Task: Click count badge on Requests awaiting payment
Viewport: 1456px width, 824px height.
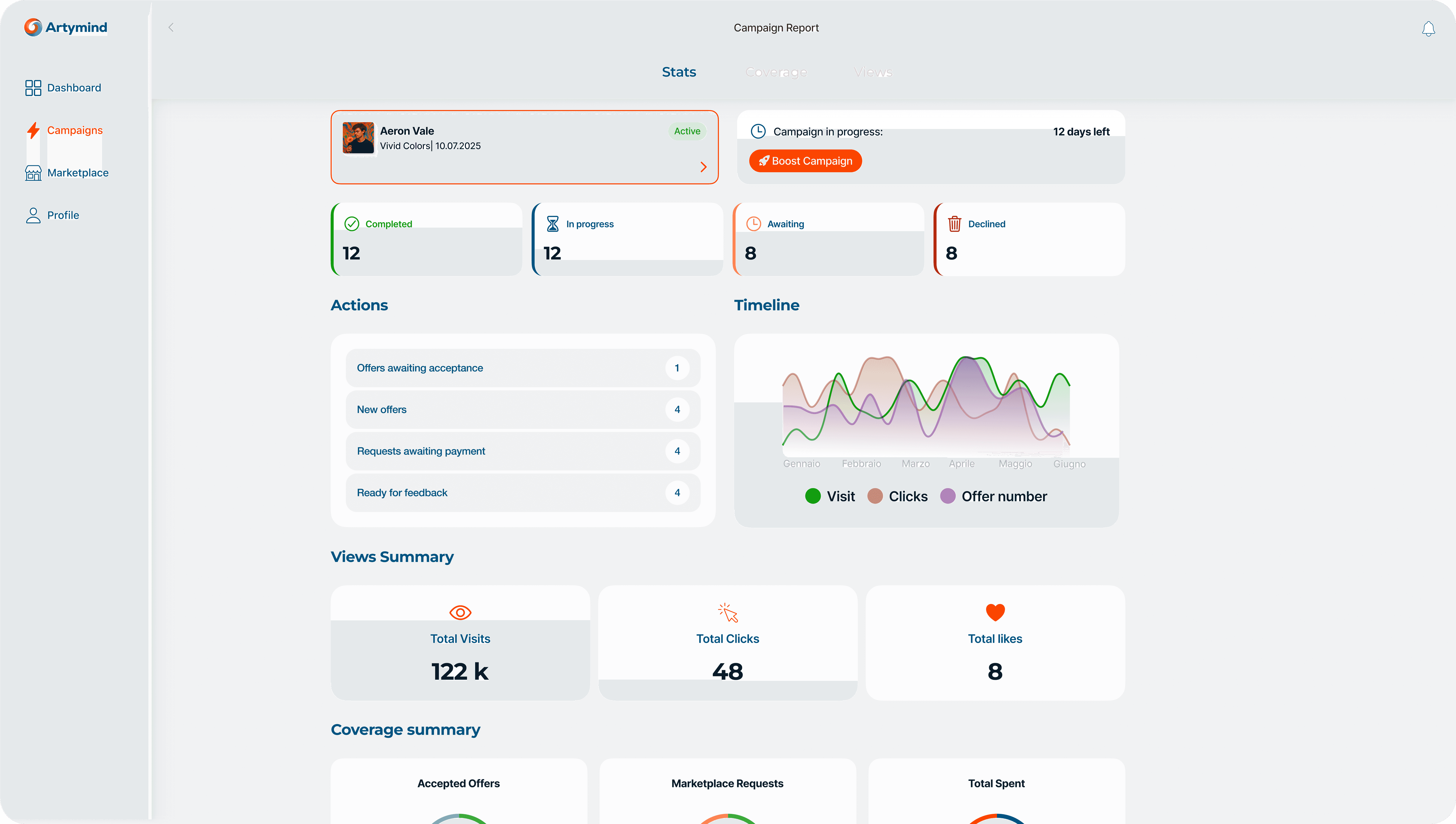Action: (677, 451)
